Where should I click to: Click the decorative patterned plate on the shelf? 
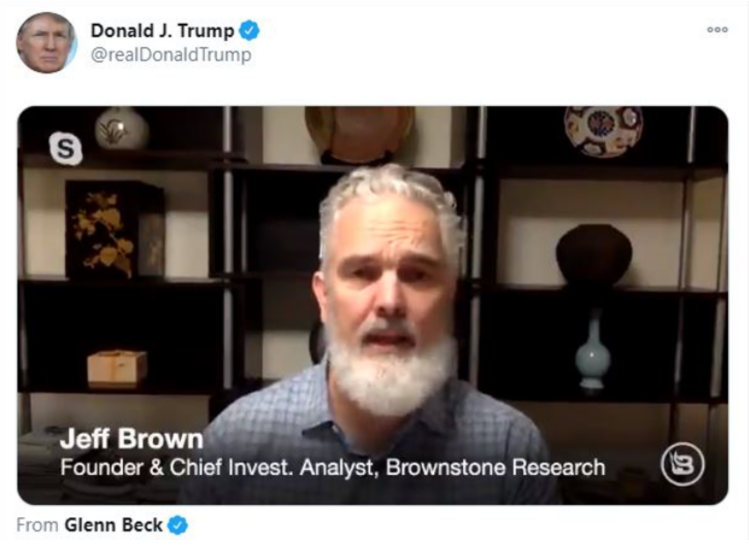coord(603,130)
